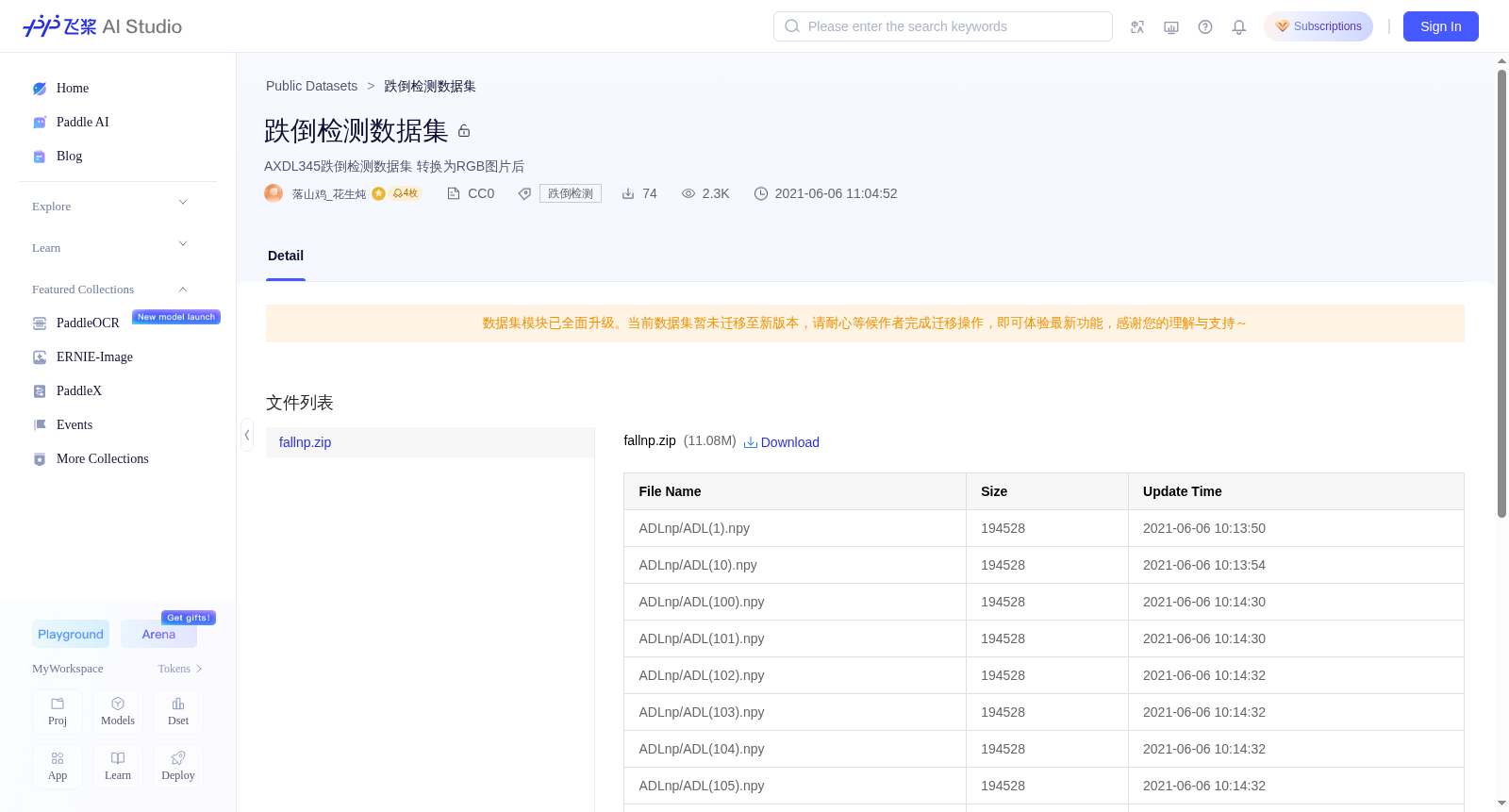Click the New model launch badge
The image size is (1509, 812).
coord(176,317)
